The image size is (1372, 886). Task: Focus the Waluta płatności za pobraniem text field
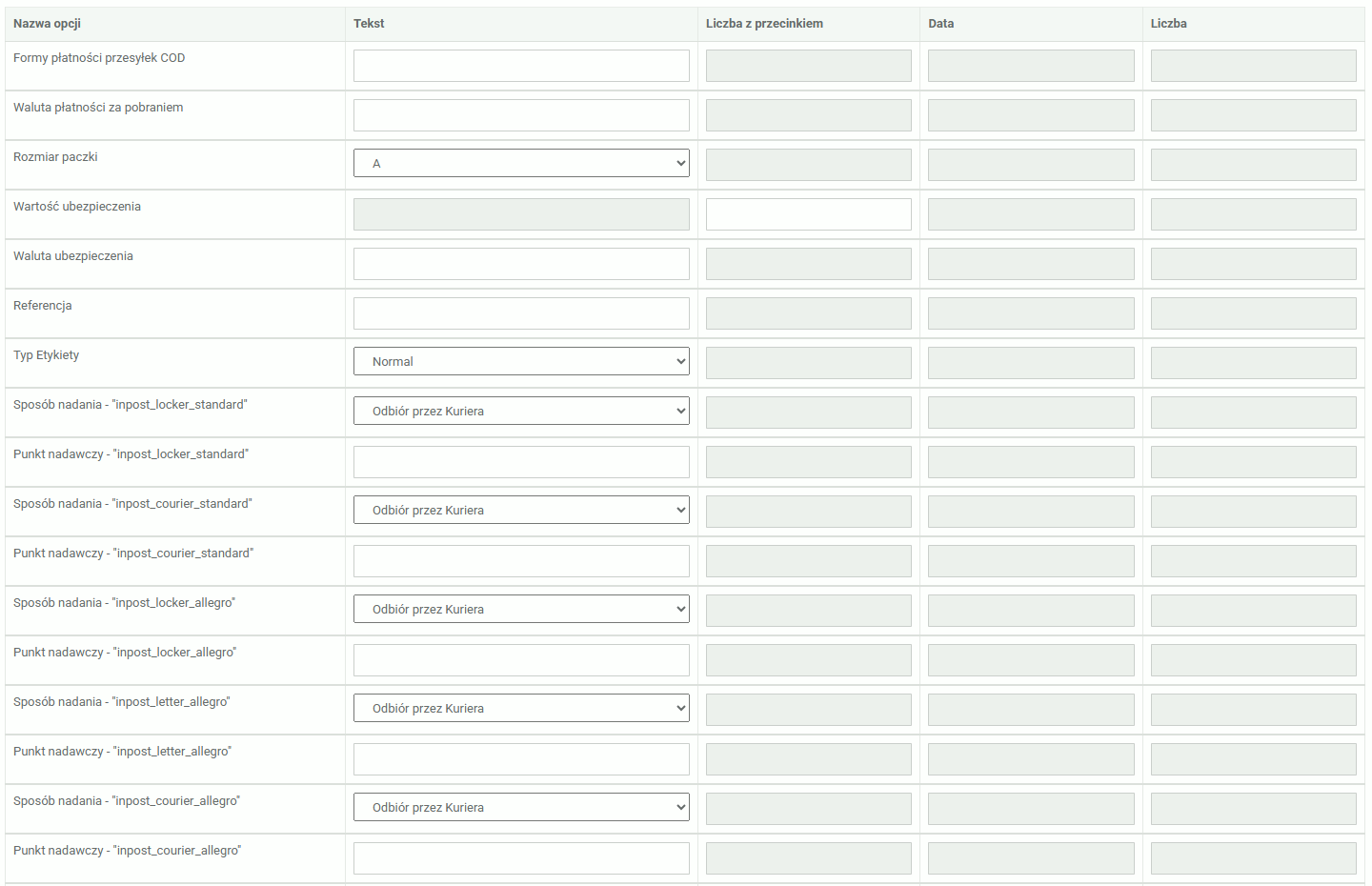521,115
